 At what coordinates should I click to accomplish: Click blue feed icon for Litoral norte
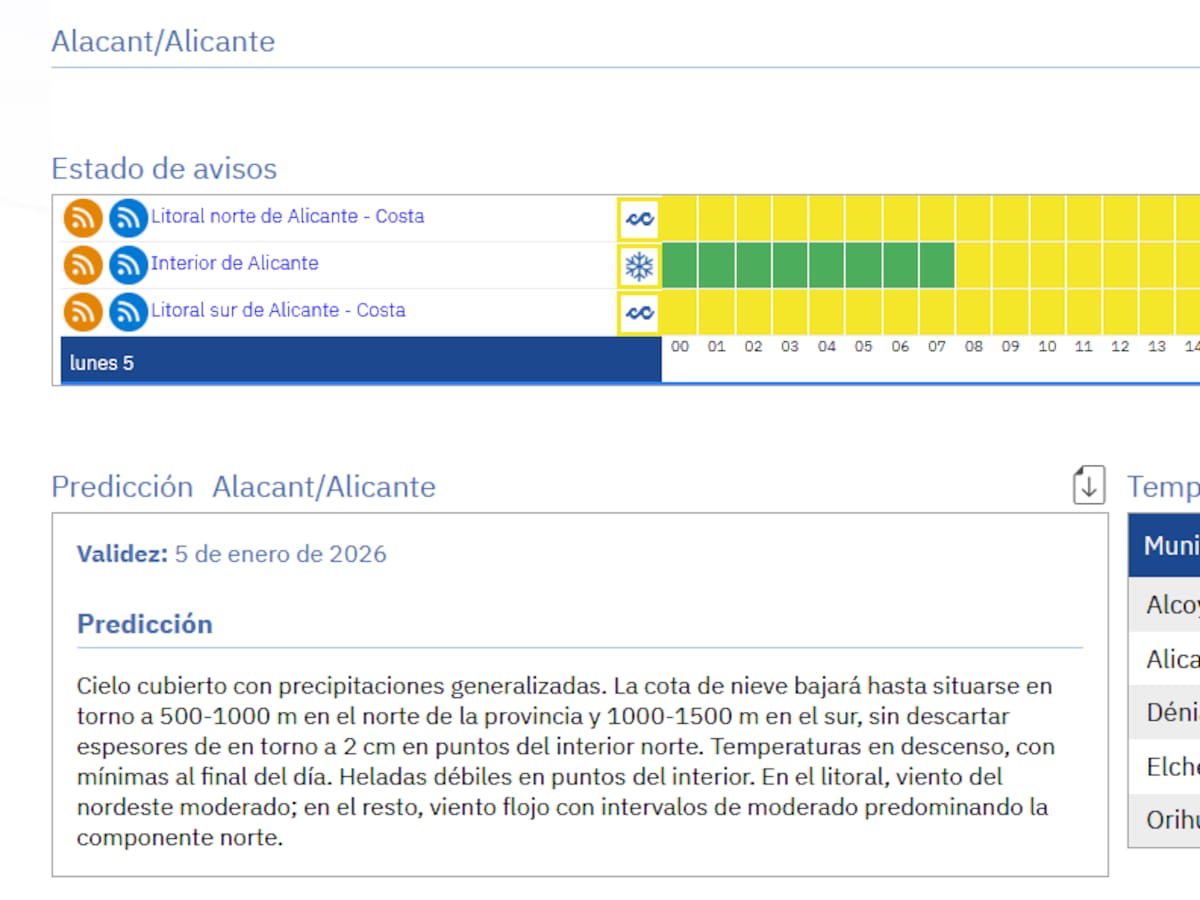pyautogui.click(x=128, y=218)
